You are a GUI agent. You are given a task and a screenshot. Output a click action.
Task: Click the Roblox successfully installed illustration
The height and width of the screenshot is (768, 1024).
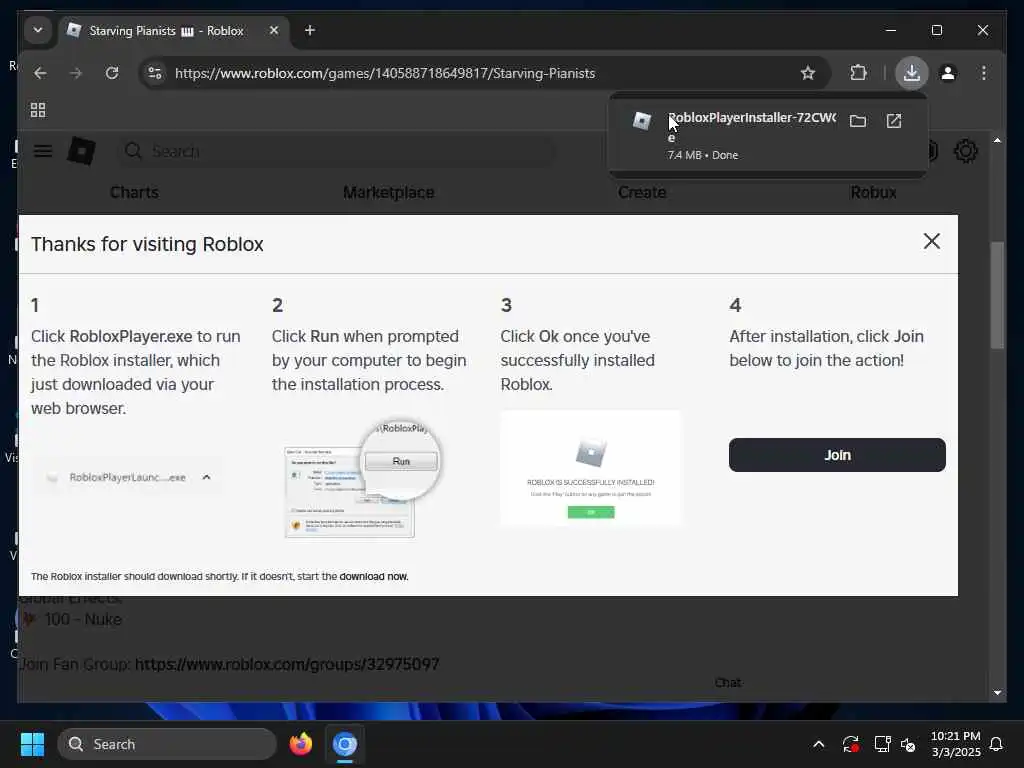click(590, 468)
